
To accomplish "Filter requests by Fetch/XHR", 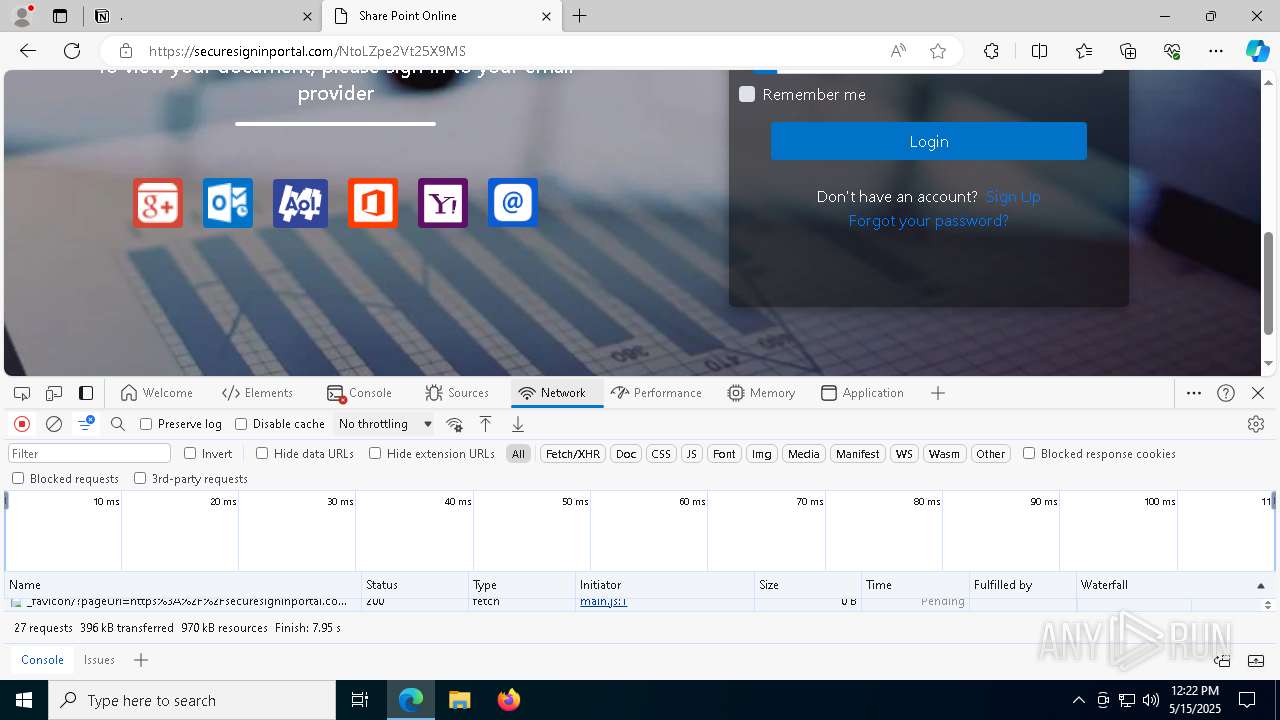I will tap(573, 454).
